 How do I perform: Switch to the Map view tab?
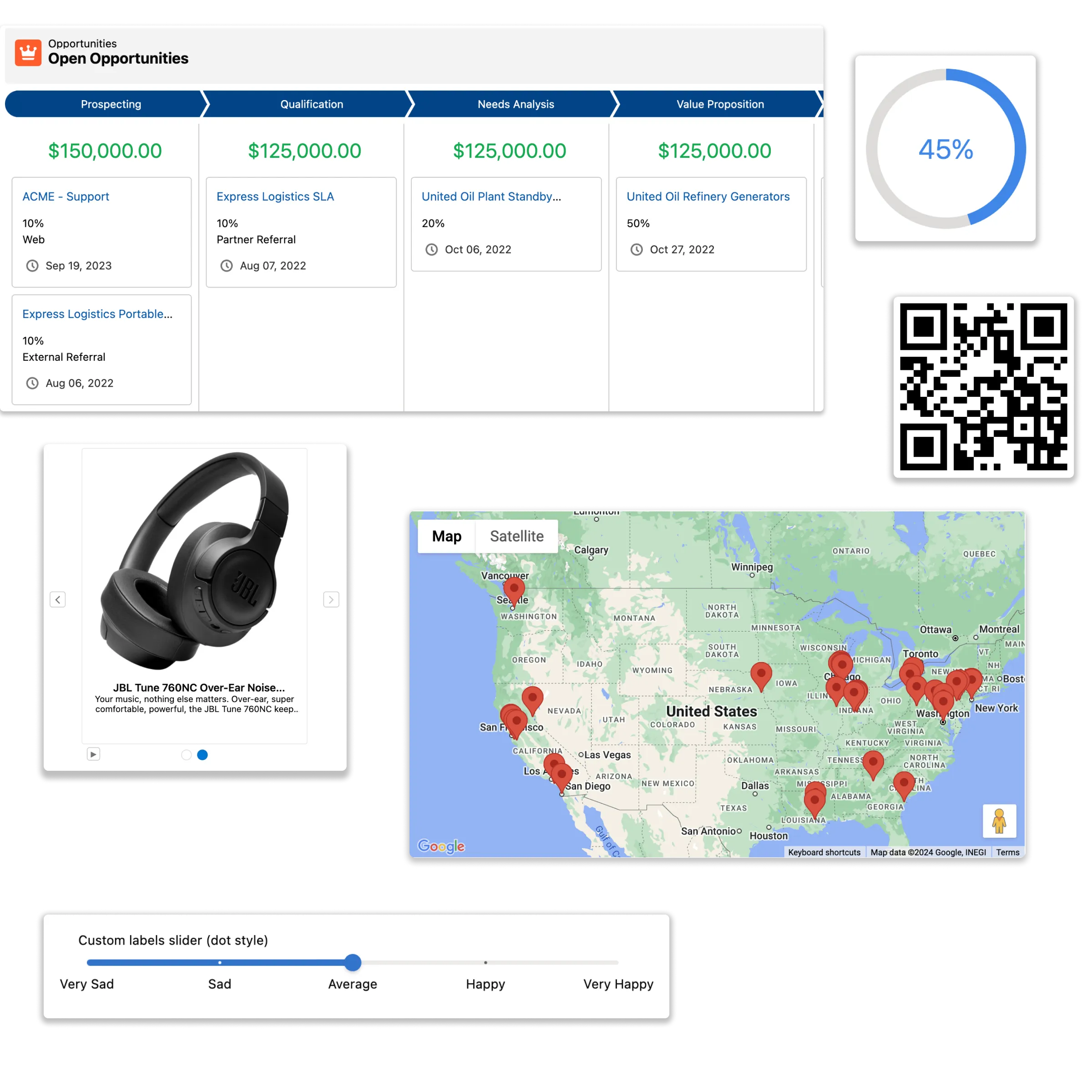[x=446, y=536]
